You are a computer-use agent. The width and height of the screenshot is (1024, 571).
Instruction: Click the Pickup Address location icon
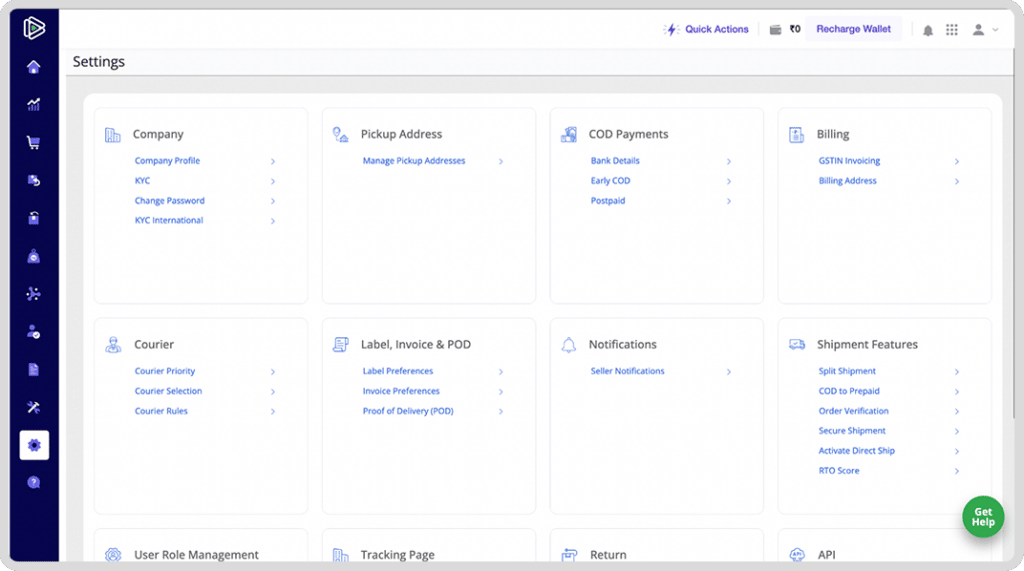340,135
